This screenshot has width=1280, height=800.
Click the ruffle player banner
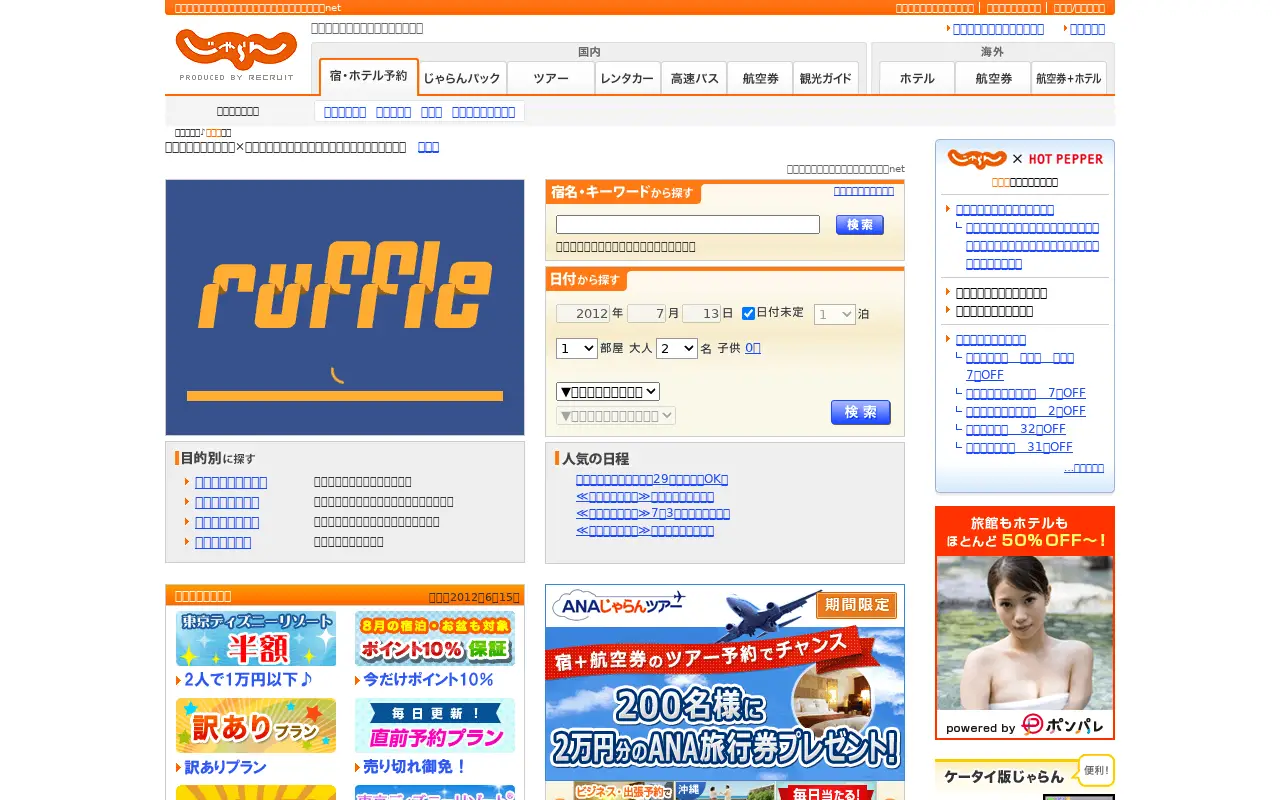345,307
